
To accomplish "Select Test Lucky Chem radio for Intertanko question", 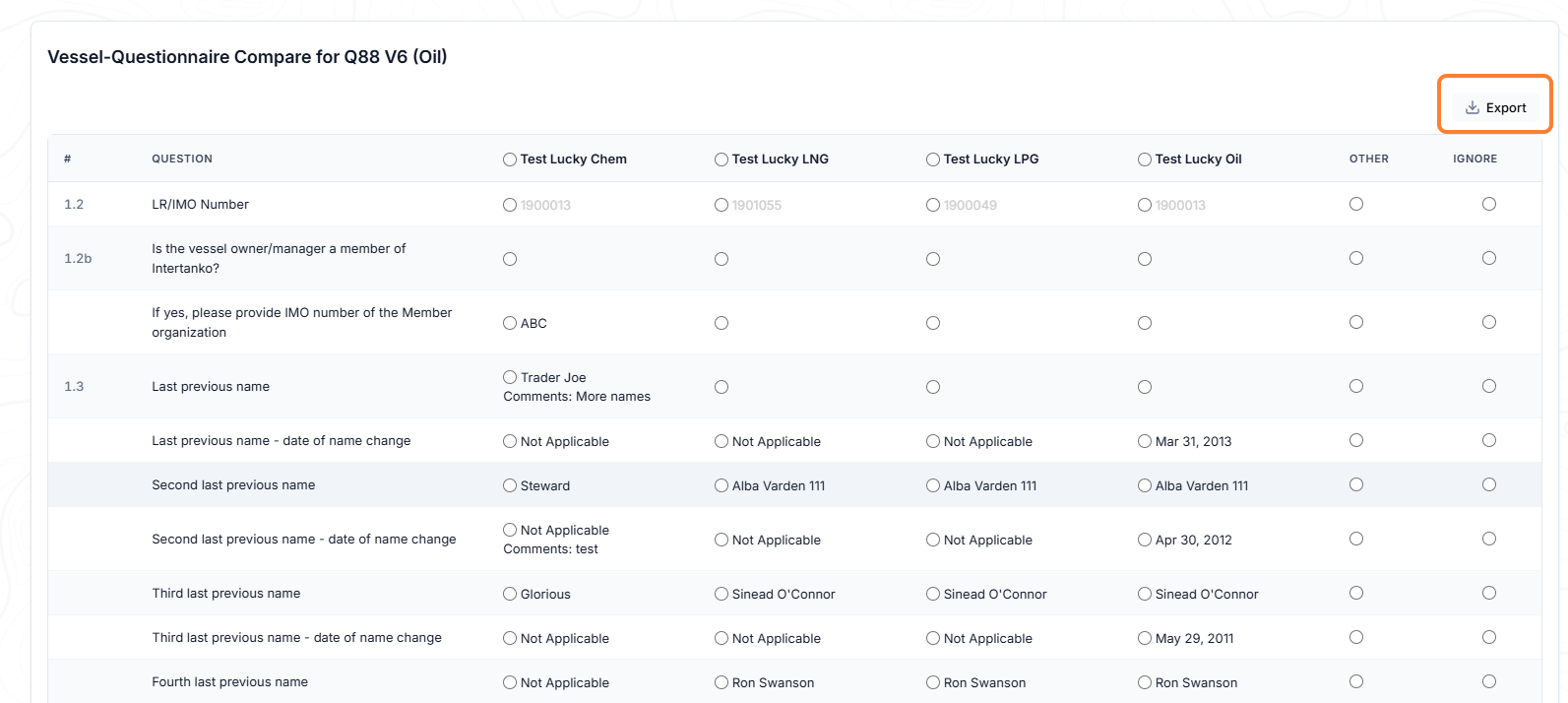I will coord(510,259).
